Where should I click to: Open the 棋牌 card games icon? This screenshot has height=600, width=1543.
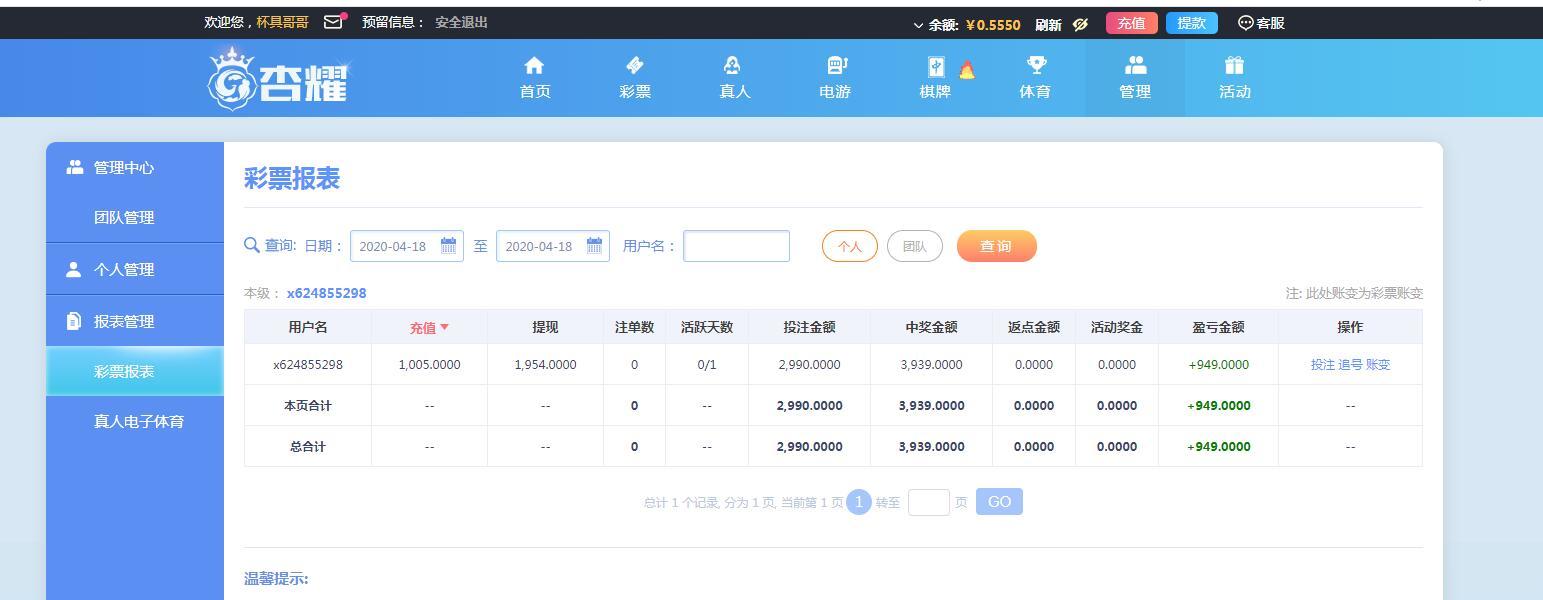coord(936,67)
